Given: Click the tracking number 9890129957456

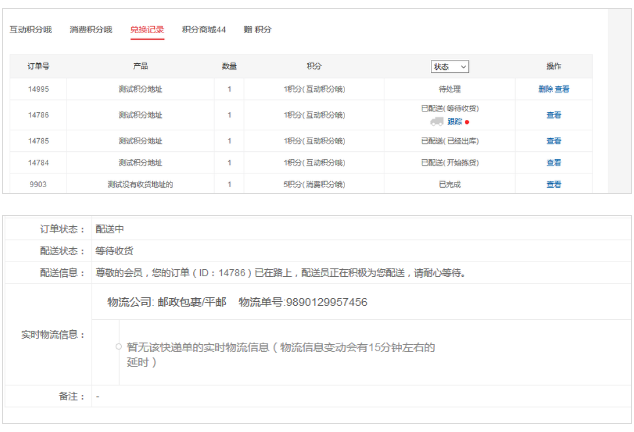Looking at the screenshot, I should pos(327,302).
